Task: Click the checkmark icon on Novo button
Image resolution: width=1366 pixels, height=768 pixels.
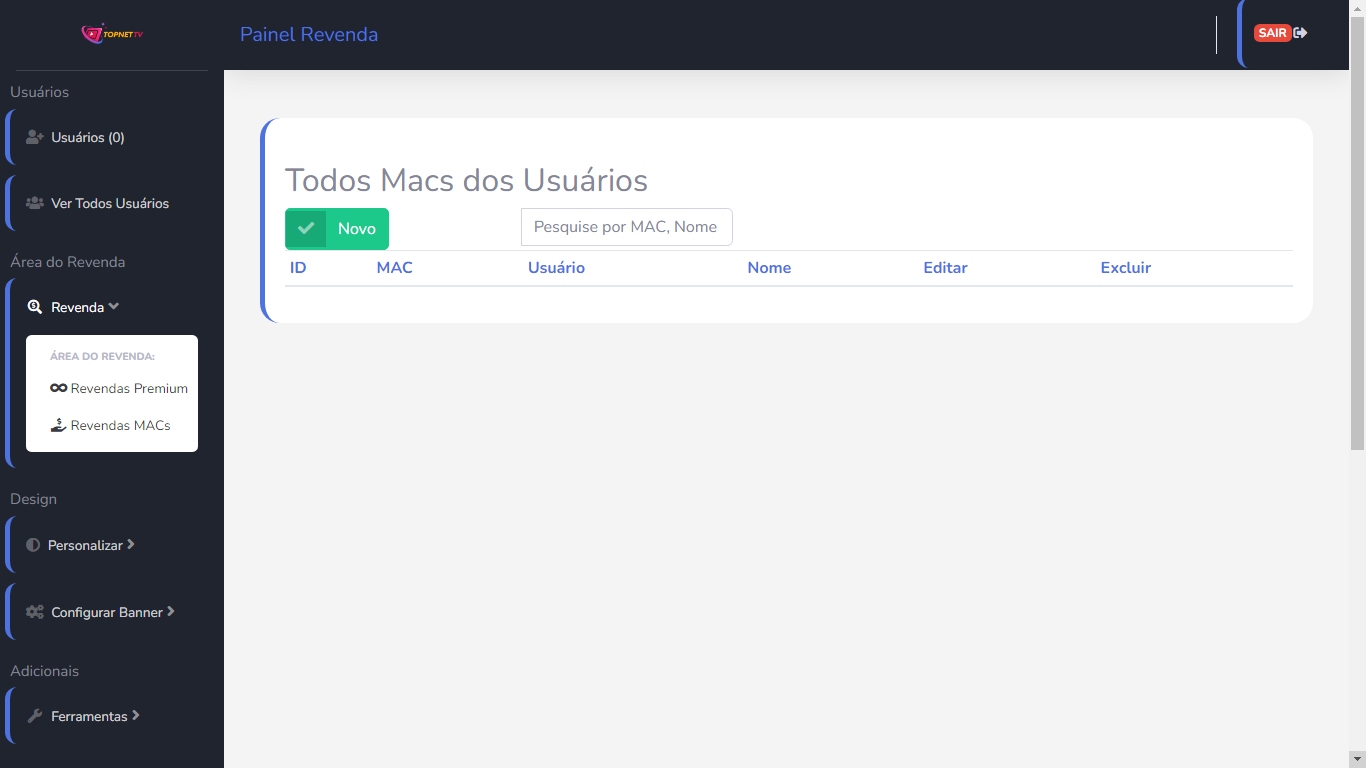Action: [x=306, y=228]
